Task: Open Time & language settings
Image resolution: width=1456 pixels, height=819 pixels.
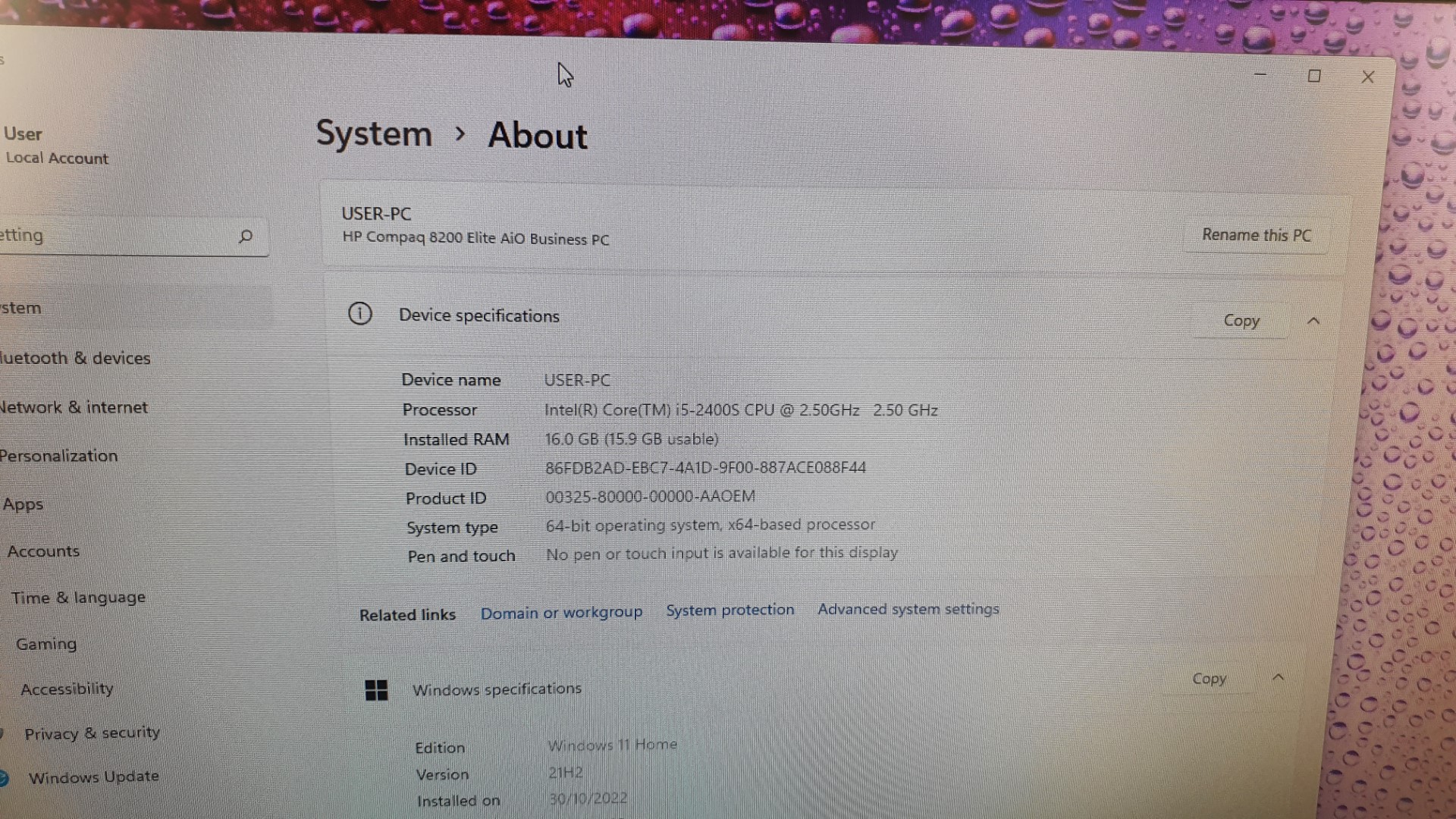Action: point(78,598)
